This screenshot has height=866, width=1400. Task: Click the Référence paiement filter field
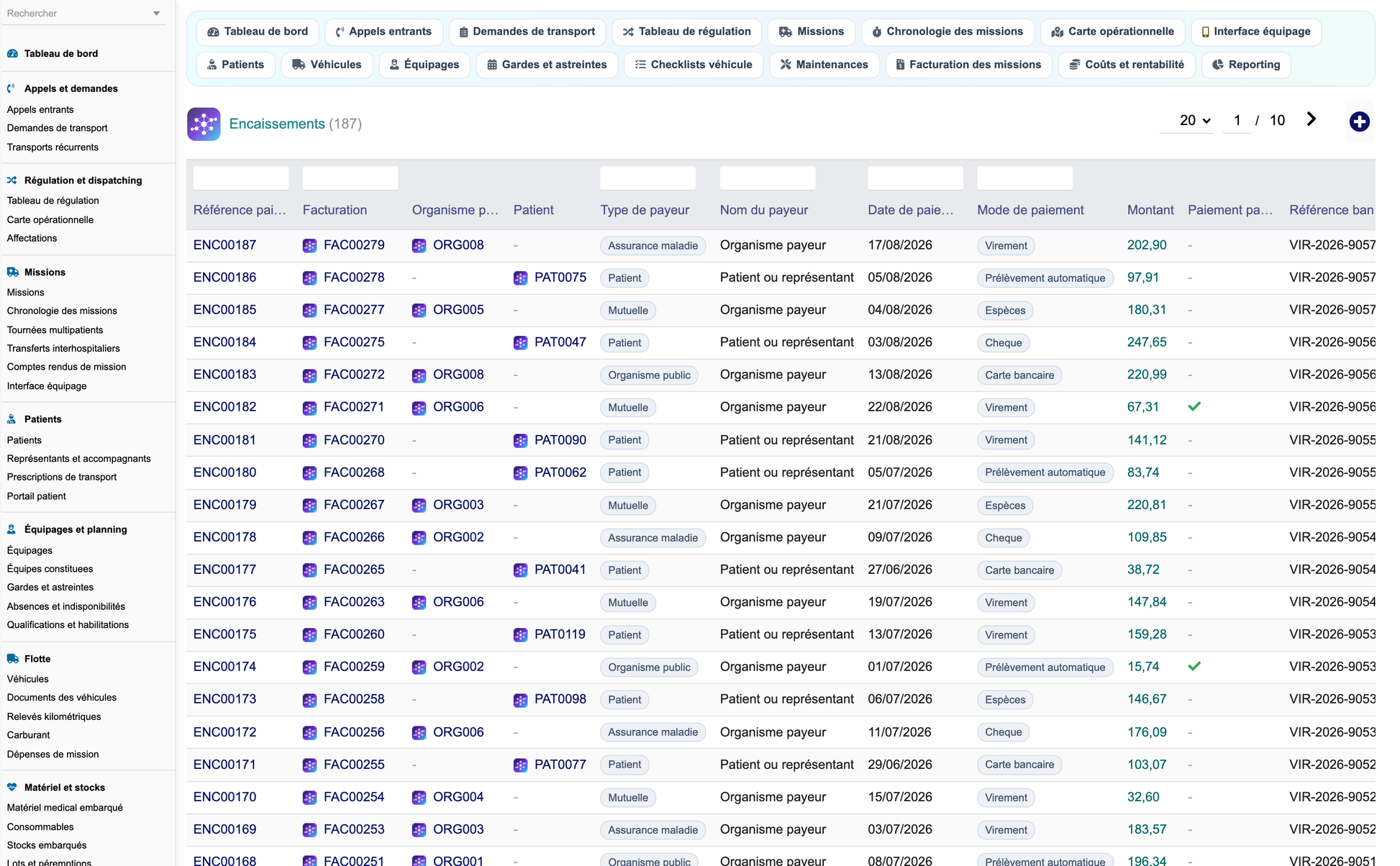coord(241,178)
